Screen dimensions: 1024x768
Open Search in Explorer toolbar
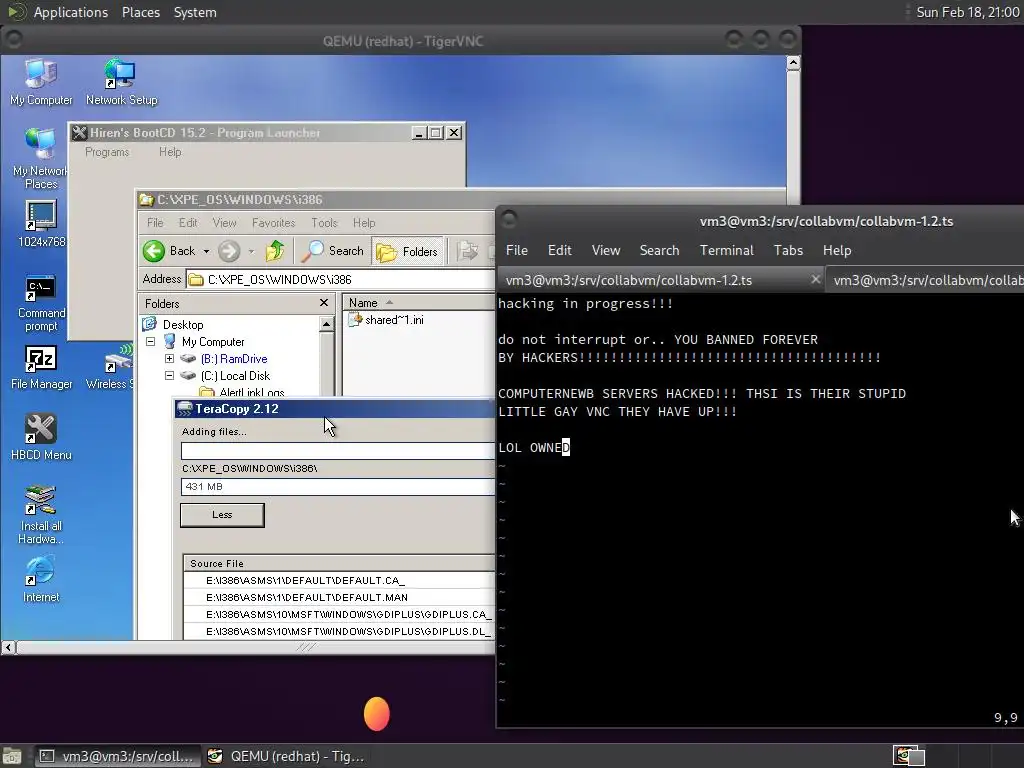point(332,251)
